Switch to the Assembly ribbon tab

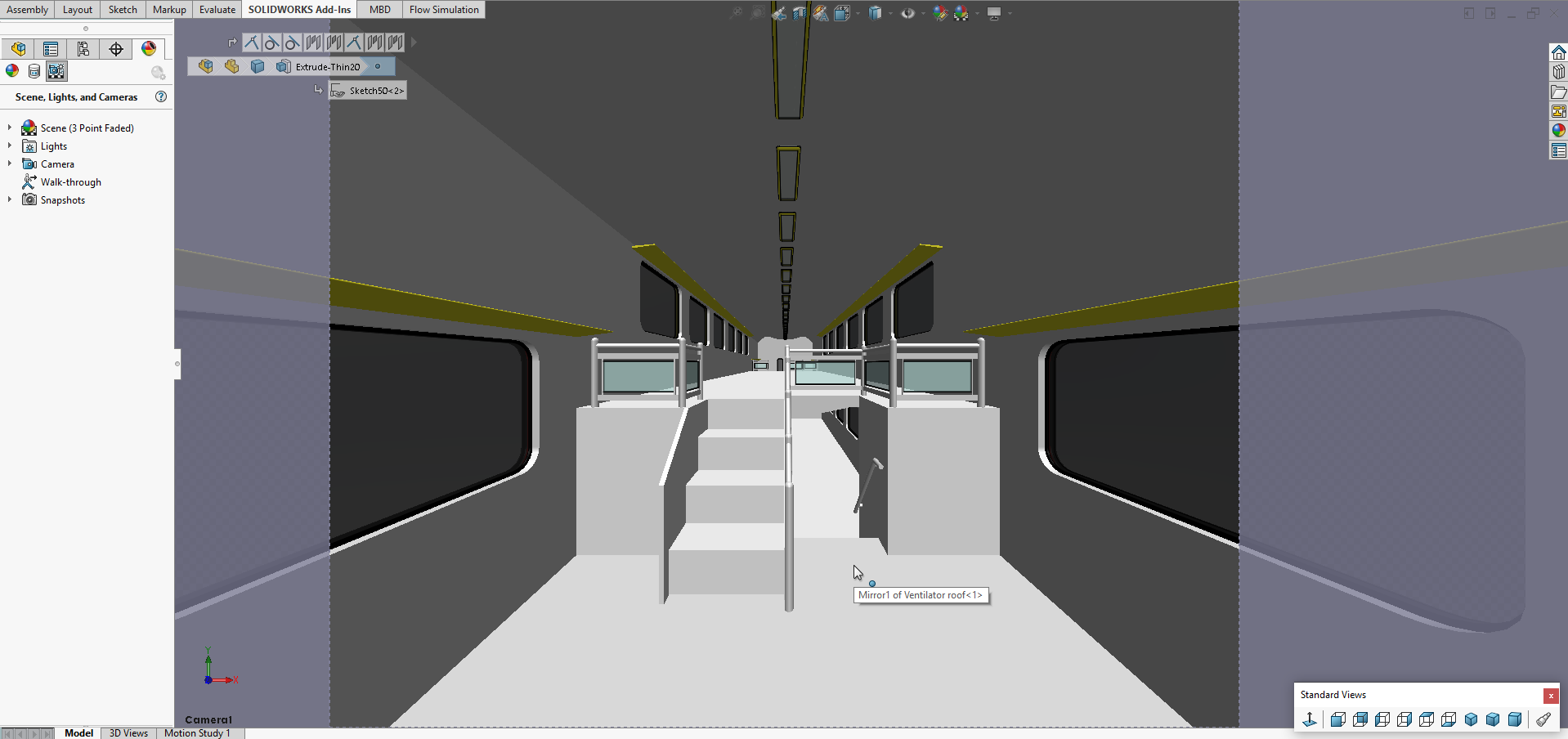(27, 10)
